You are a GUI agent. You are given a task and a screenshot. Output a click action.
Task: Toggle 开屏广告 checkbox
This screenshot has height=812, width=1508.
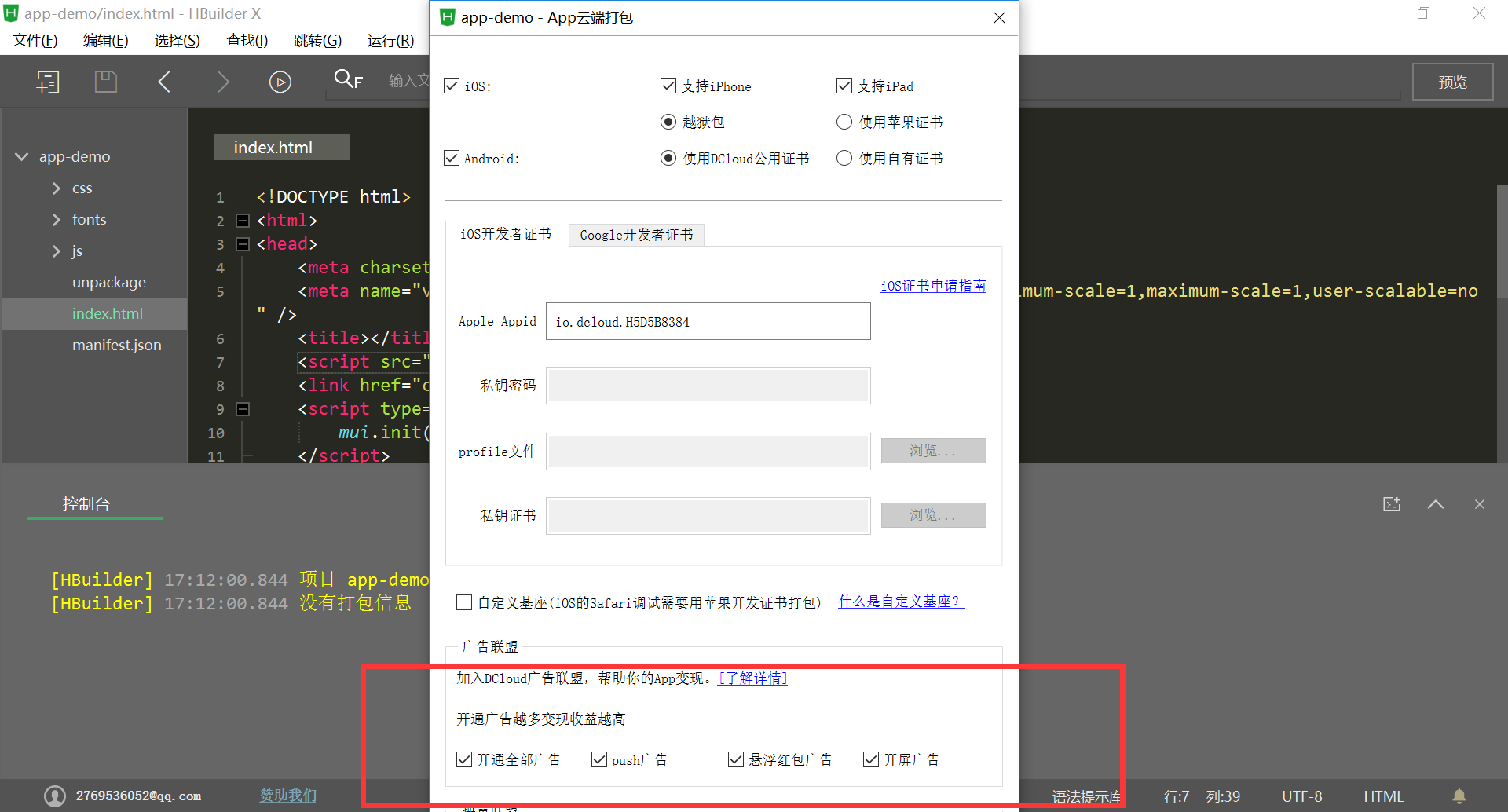click(871, 759)
